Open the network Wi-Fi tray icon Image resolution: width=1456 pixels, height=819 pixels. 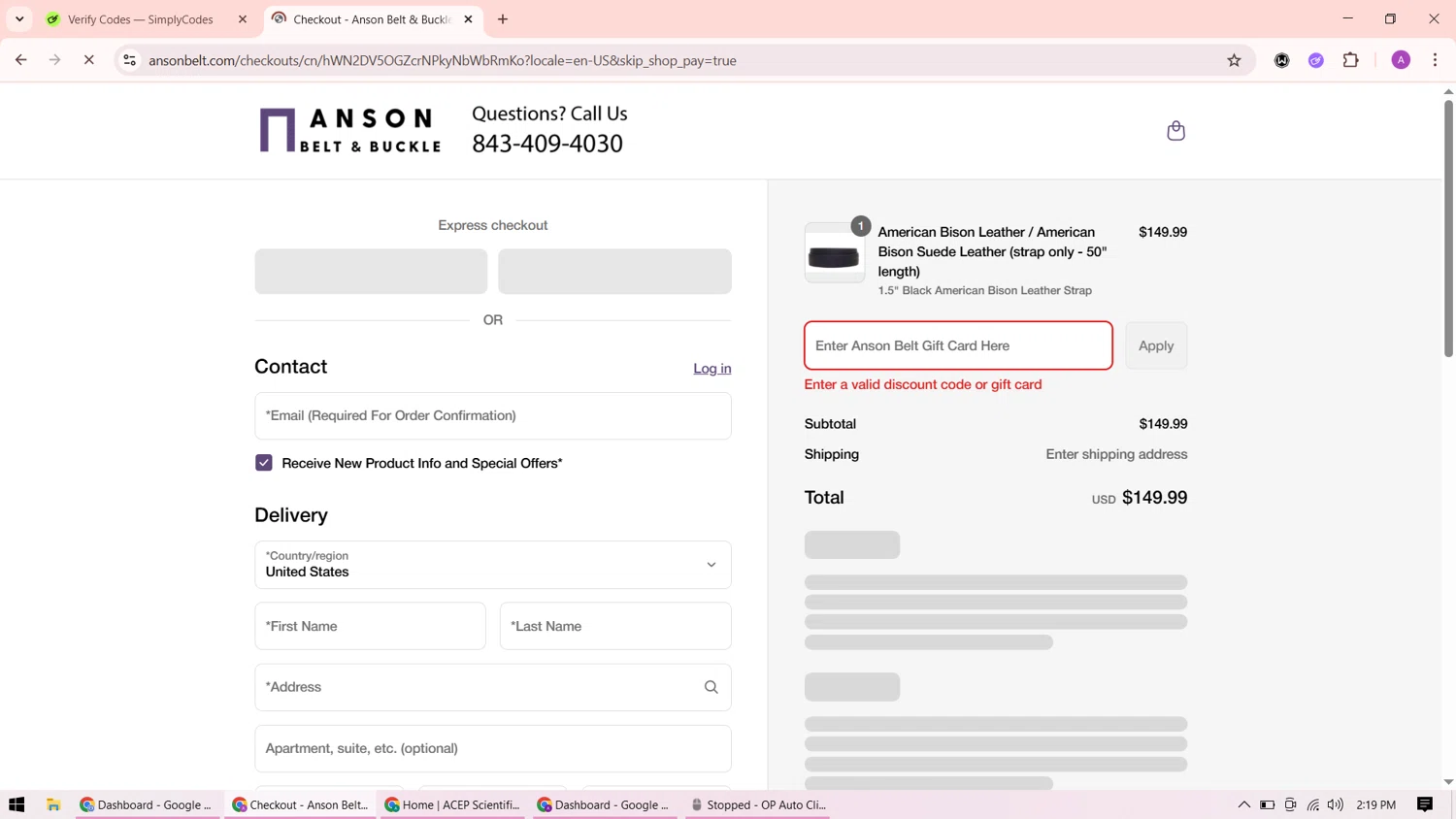(x=1312, y=804)
